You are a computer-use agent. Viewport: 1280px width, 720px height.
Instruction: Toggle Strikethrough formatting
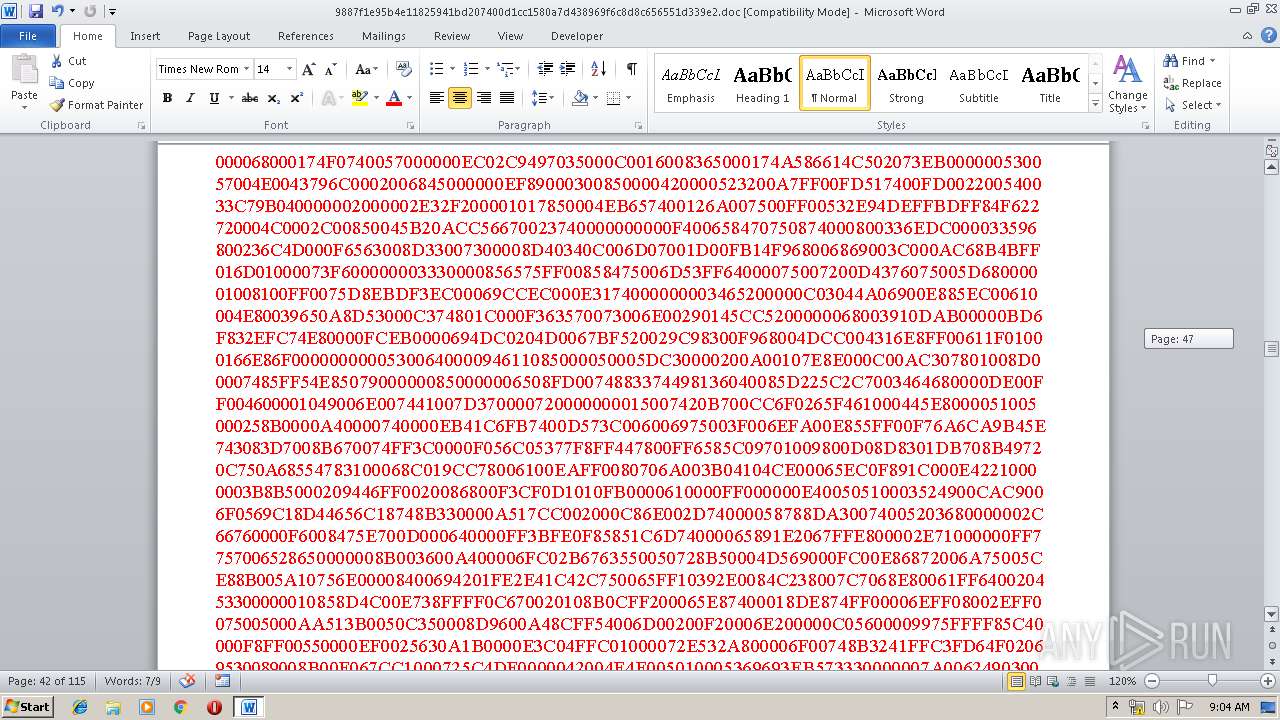(x=250, y=98)
